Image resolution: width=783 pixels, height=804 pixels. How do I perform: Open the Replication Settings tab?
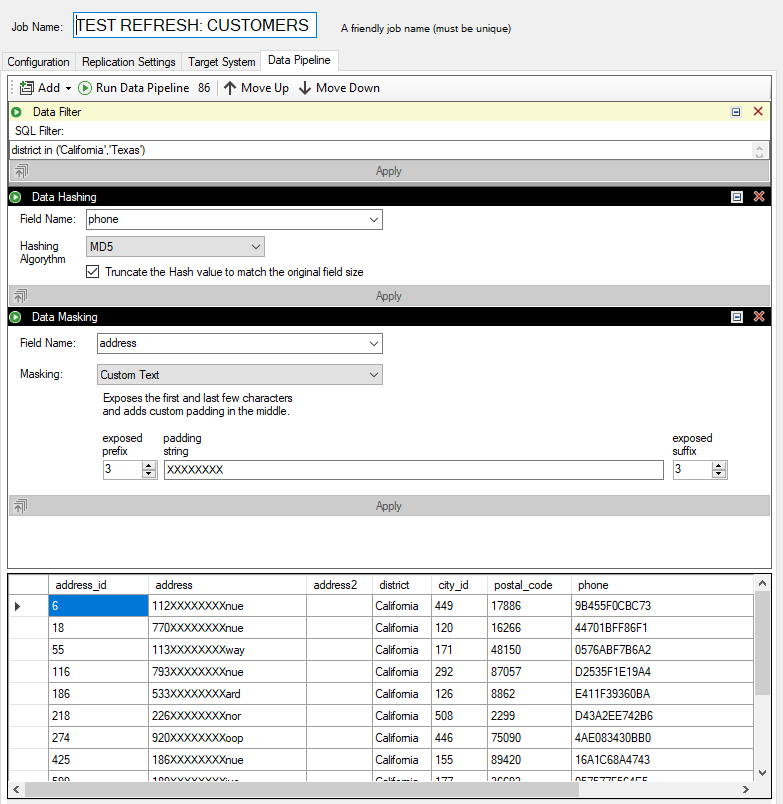click(x=129, y=62)
